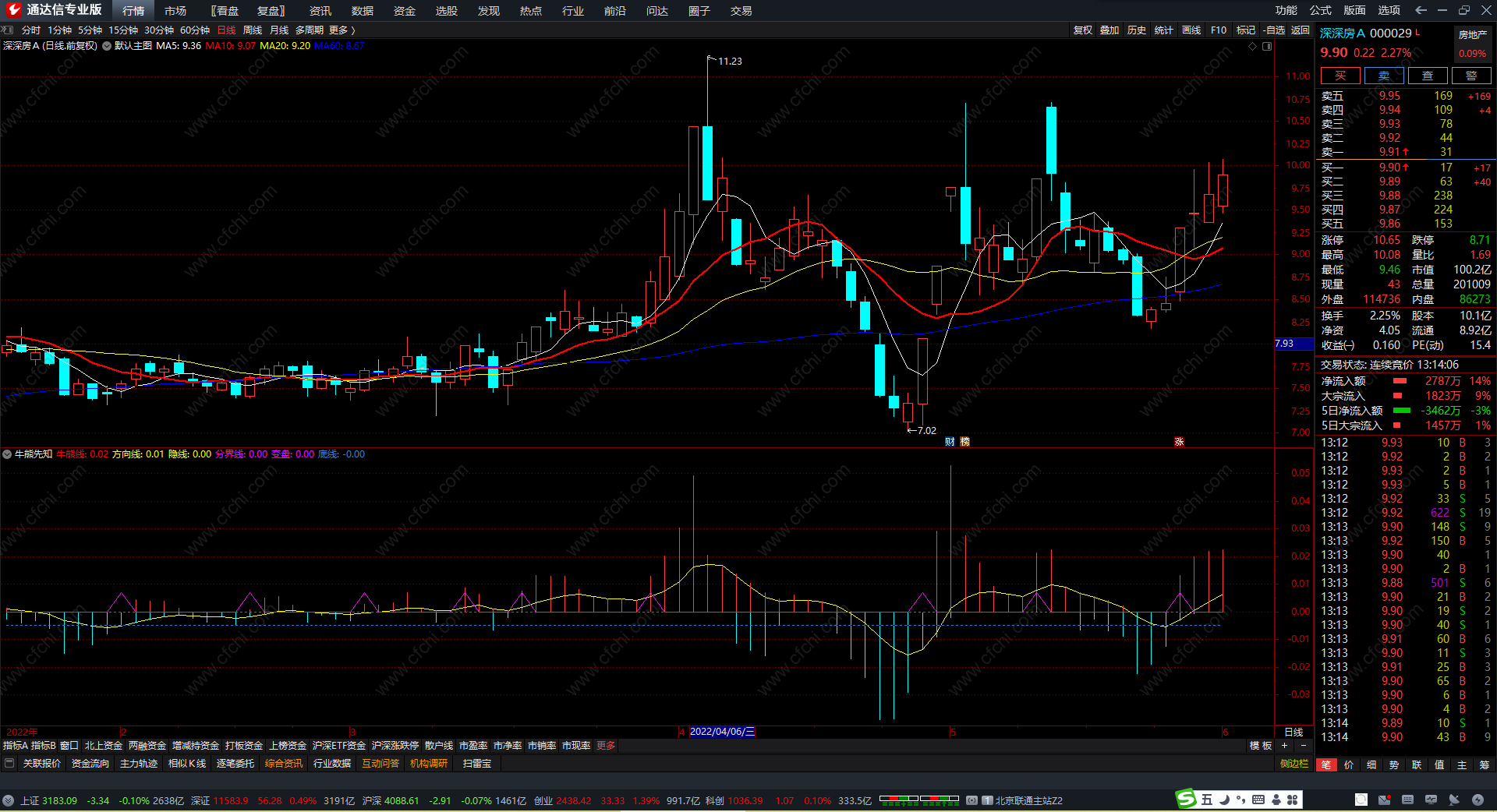
Task: Open the 画线 tools
Action: [x=1191, y=30]
